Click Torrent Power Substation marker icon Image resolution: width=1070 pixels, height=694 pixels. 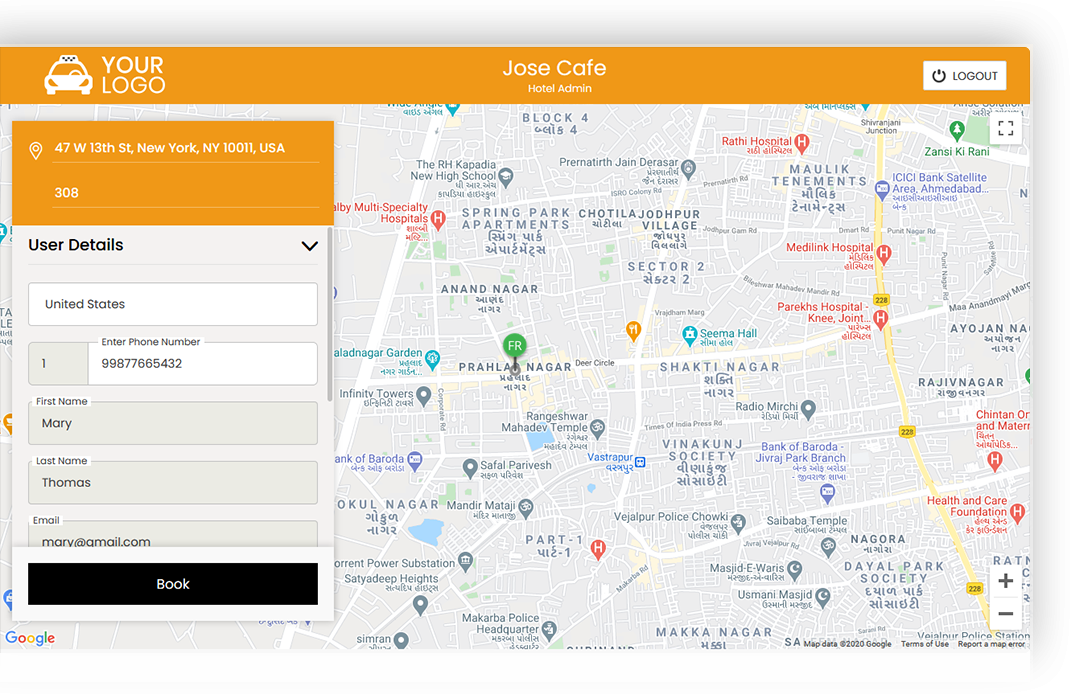click(465, 561)
